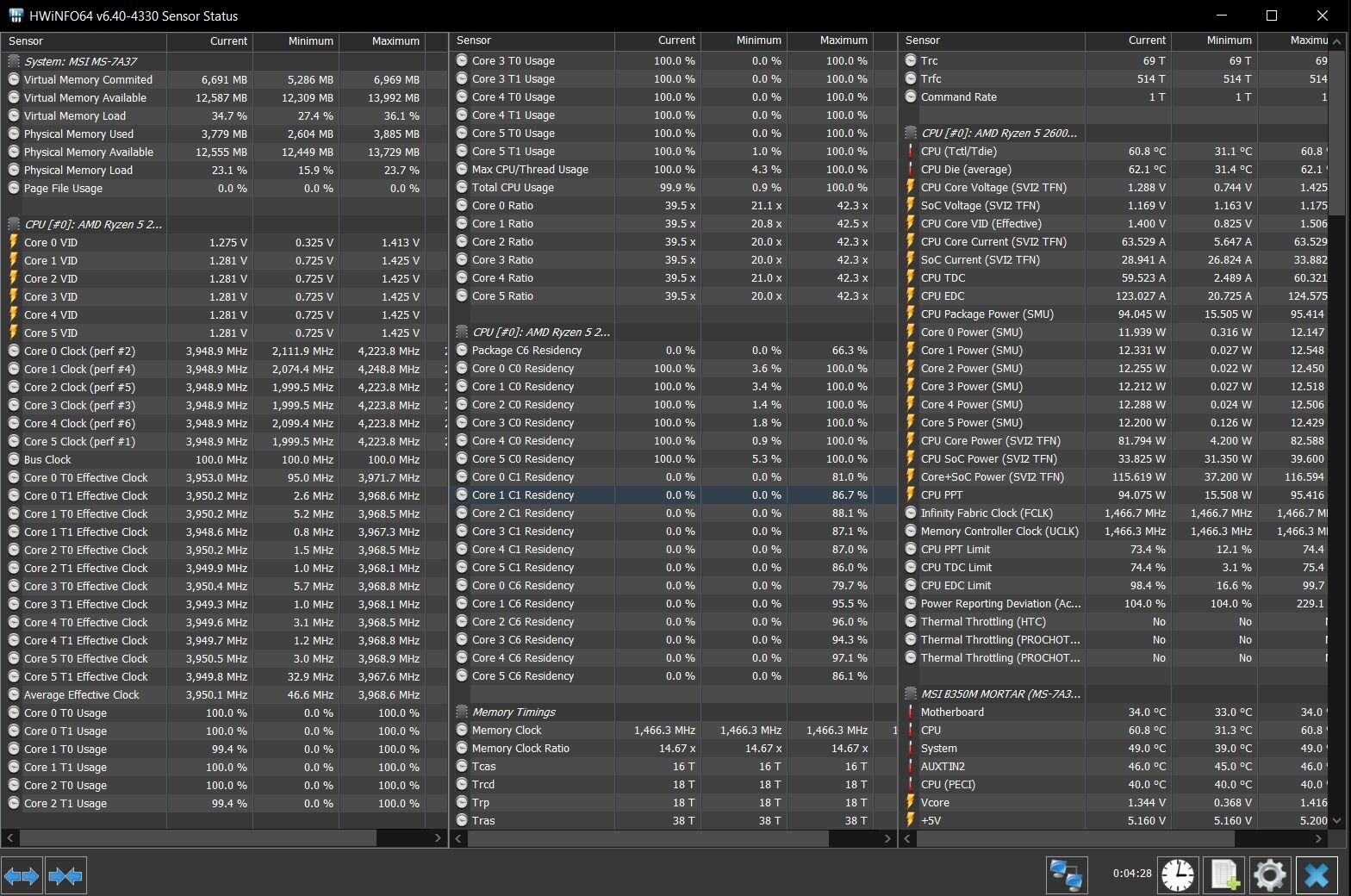This screenshot has height=896, width=1351.
Task: Click the blue X close sensors icon
Action: tap(1317, 875)
